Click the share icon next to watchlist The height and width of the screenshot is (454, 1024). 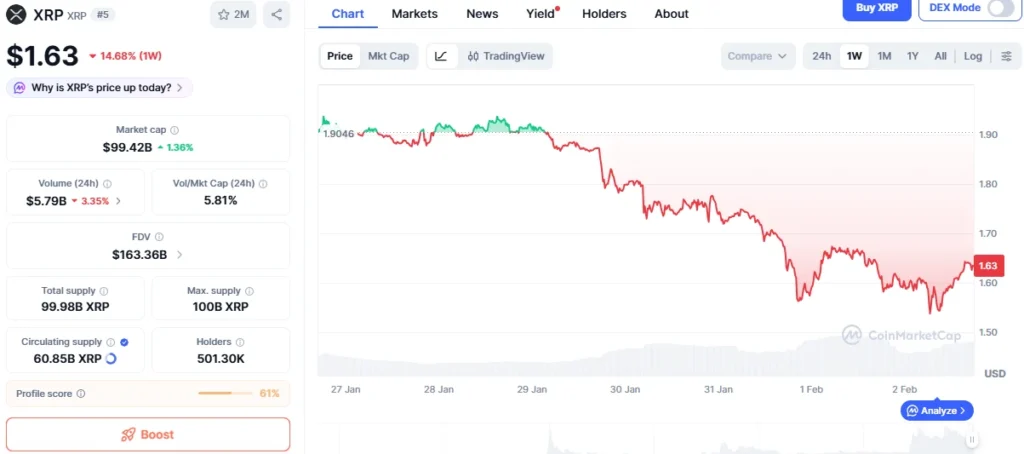(x=276, y=15)
